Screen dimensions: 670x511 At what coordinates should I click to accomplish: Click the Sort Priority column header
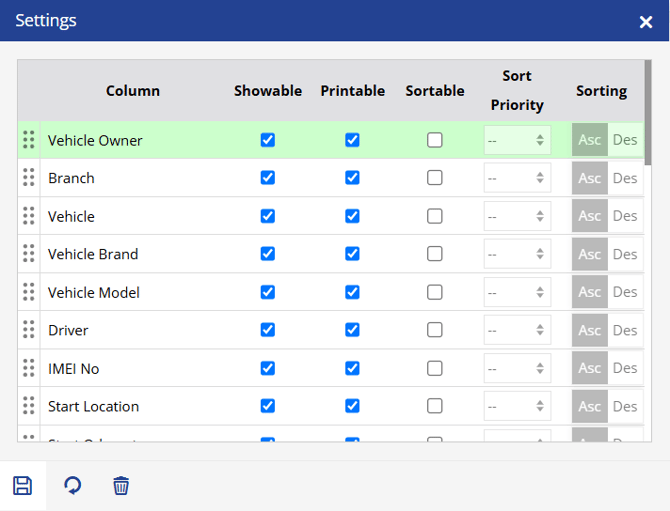(x=517, y=91)
